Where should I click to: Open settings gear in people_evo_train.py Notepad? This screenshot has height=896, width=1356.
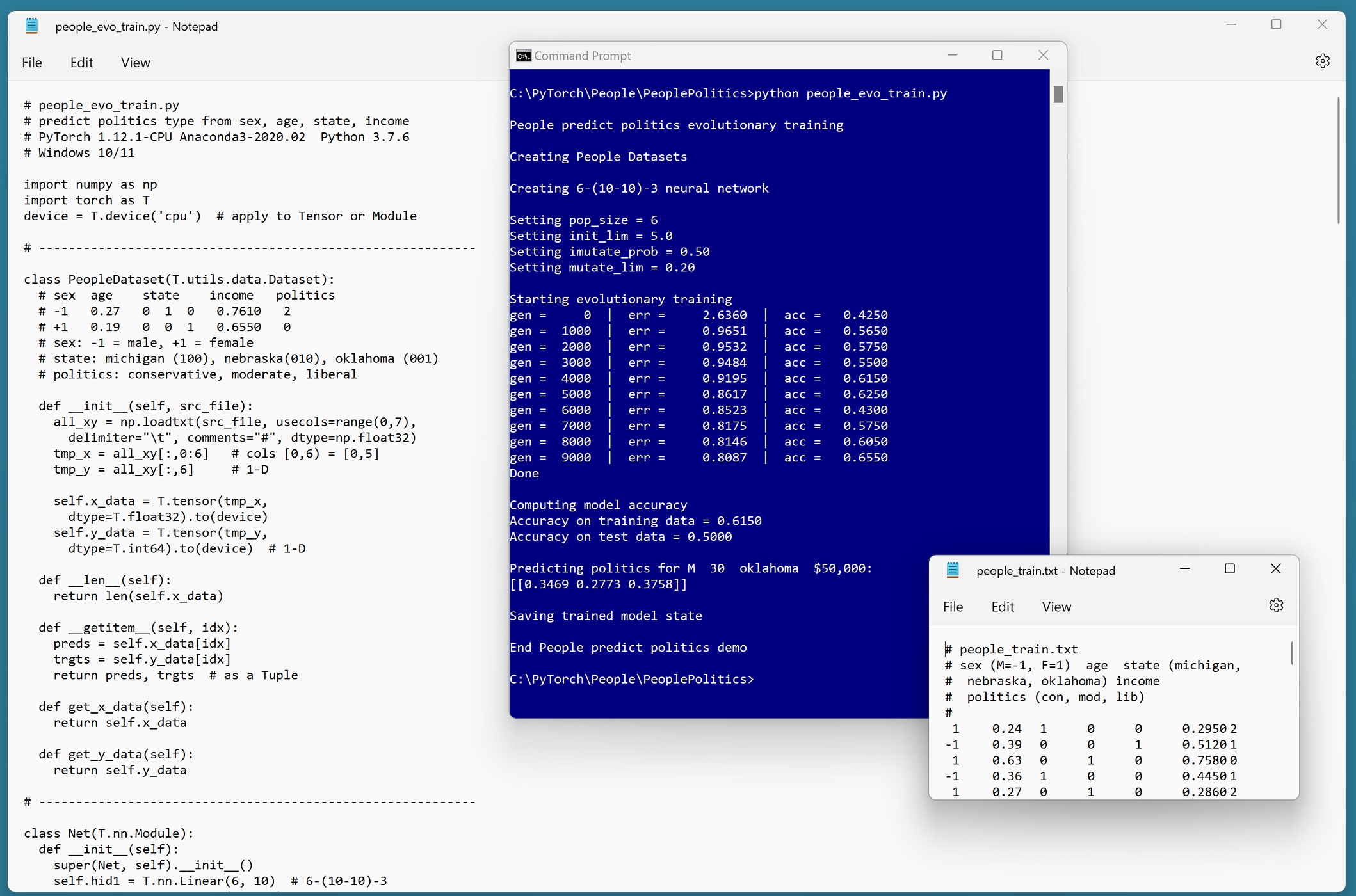pos(1322,61)
